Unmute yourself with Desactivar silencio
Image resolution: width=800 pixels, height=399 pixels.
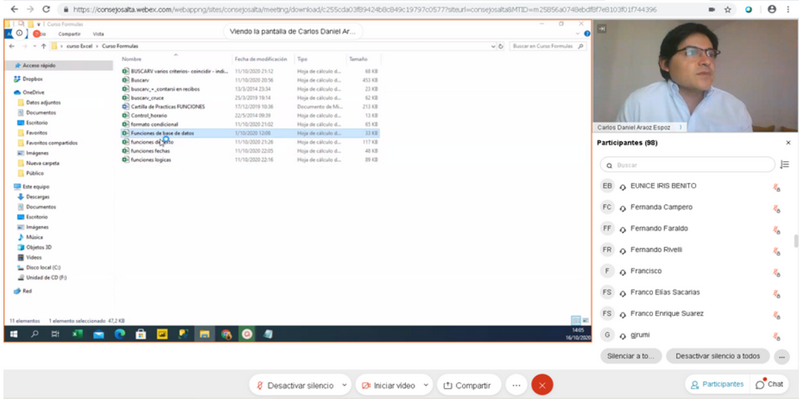294,385
